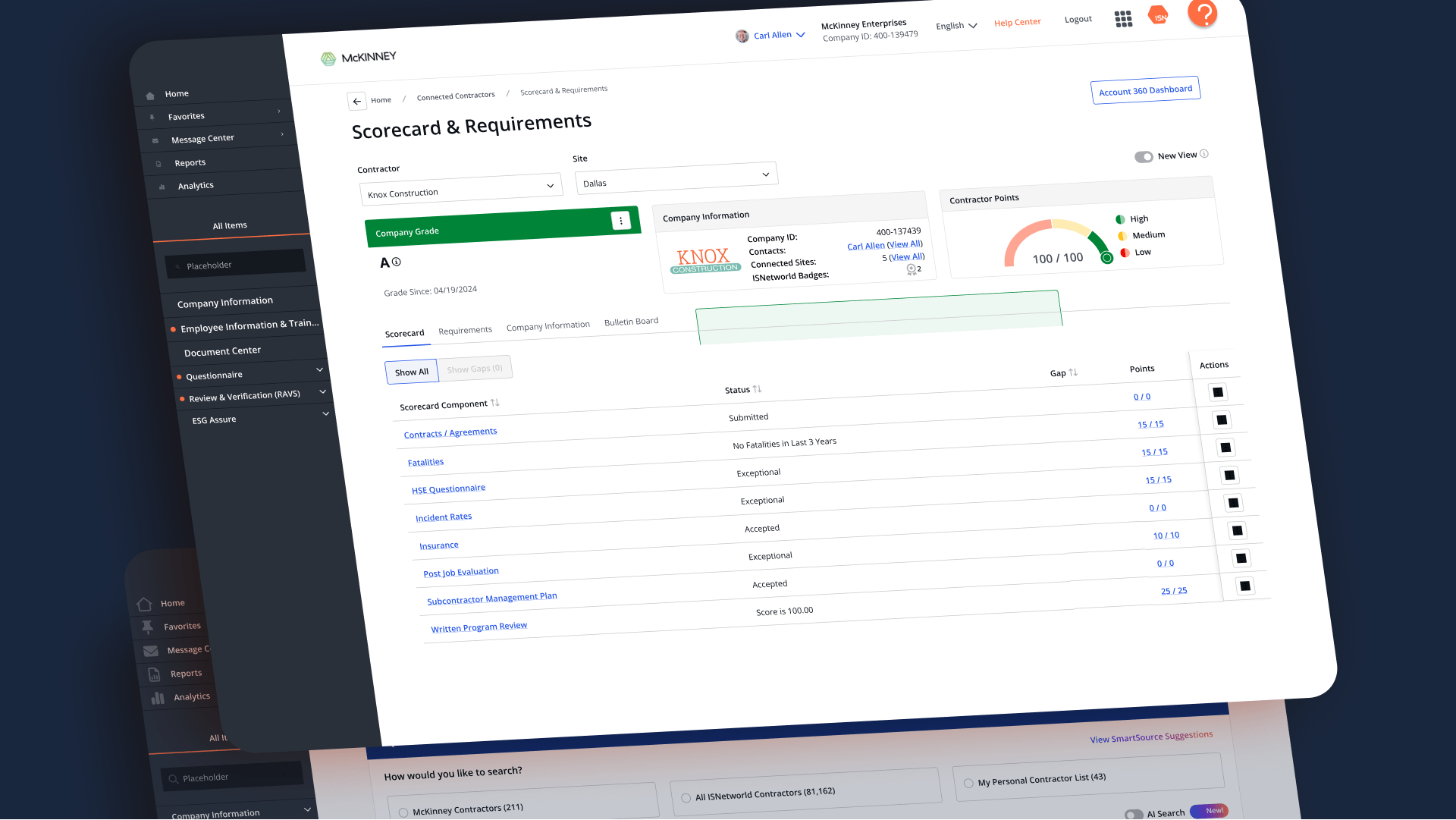Screen dimensions: 1456x820
Task: Click the action button in the 10 / 10 row
Action: 1238,531
